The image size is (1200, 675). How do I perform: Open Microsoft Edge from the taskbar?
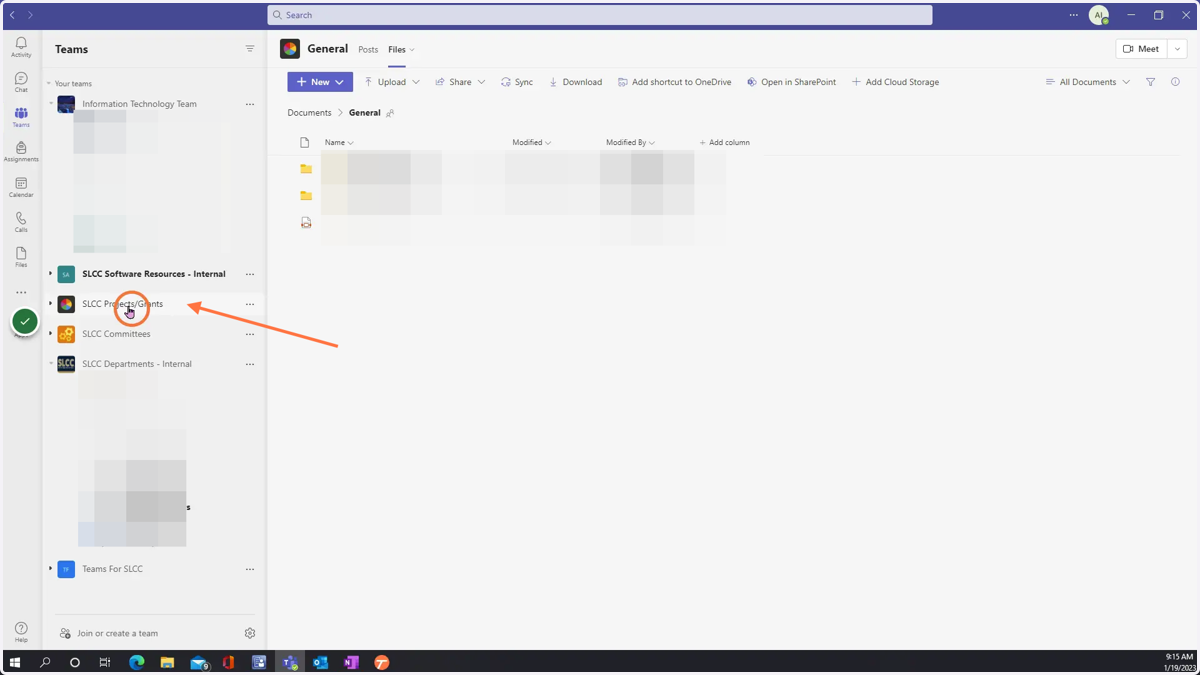[x=137, y=662]
